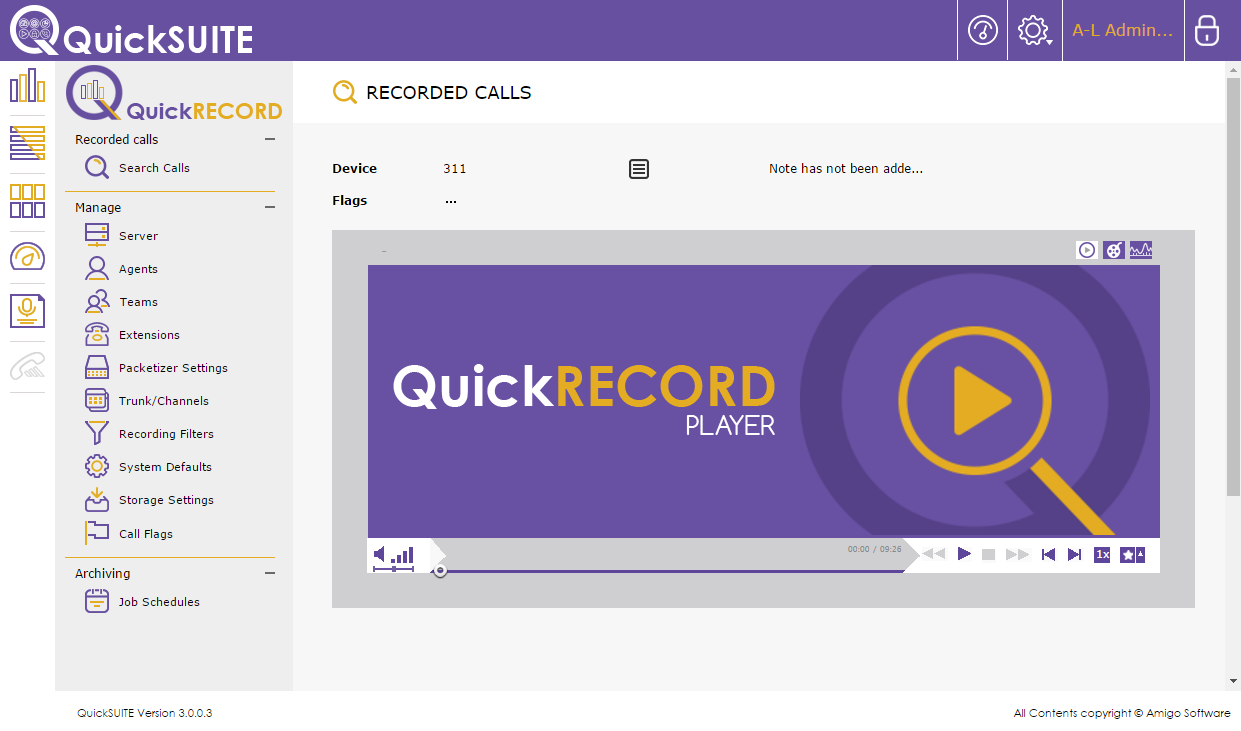Click the Job Schedules calendar icon
Screen dimensions: 1241x731
click(x=97, y=601)
